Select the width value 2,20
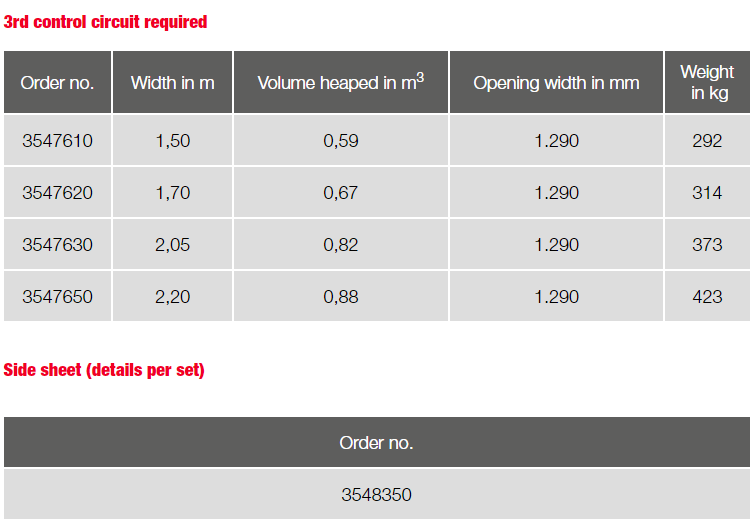The width and height of the screenshot is (752, 521). tap(173, 296)
